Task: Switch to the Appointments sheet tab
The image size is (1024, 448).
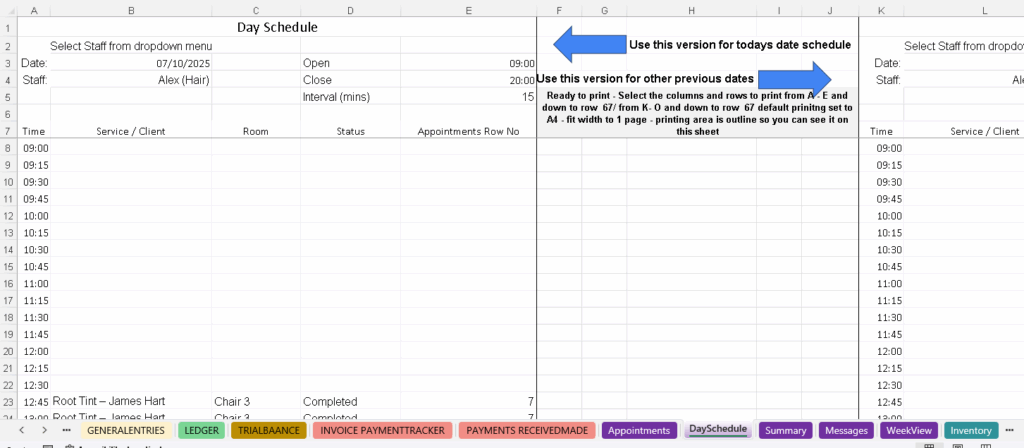Action: coord(639,430)
